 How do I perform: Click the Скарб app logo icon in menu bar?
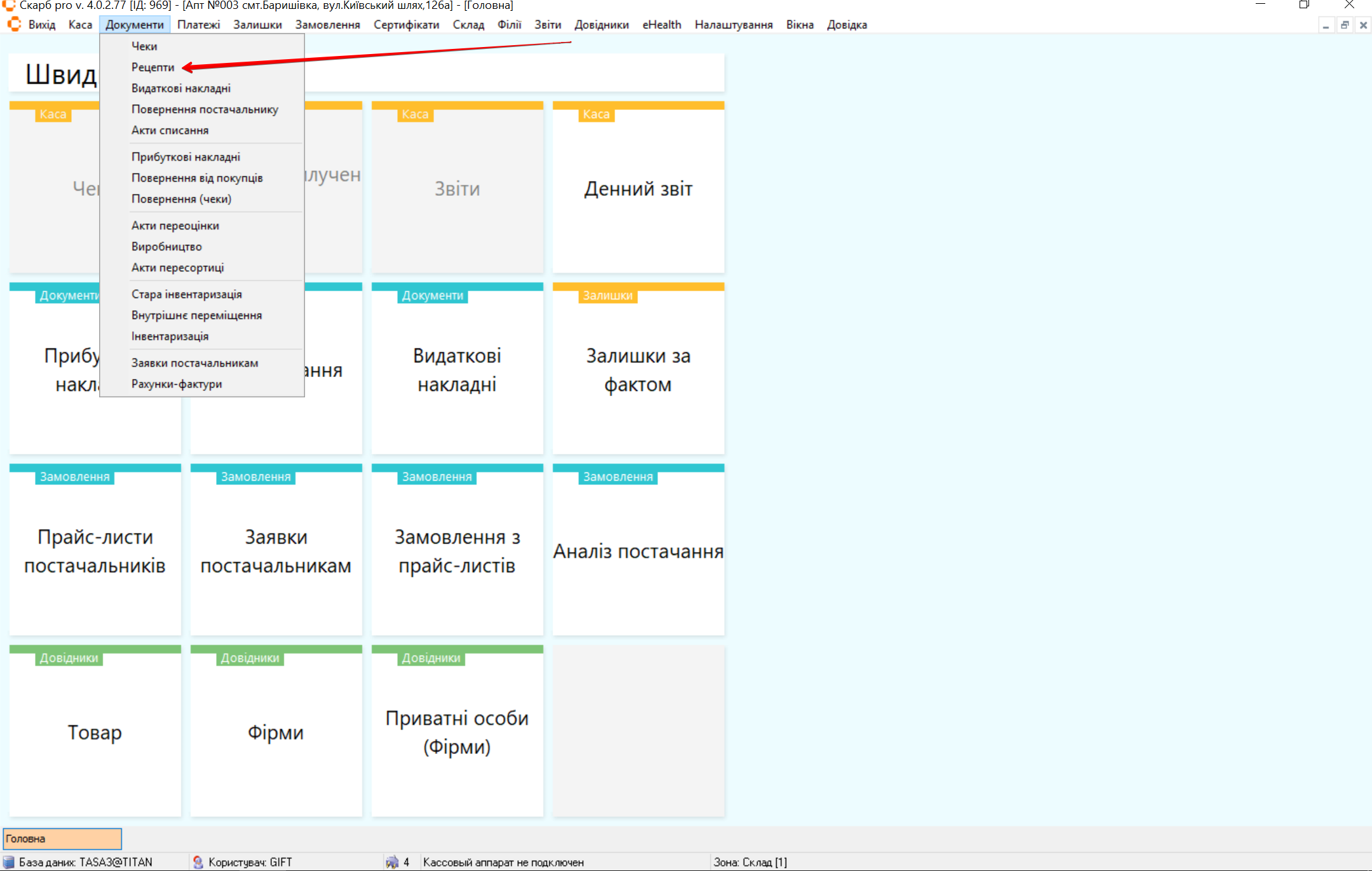tap(14, 25)
